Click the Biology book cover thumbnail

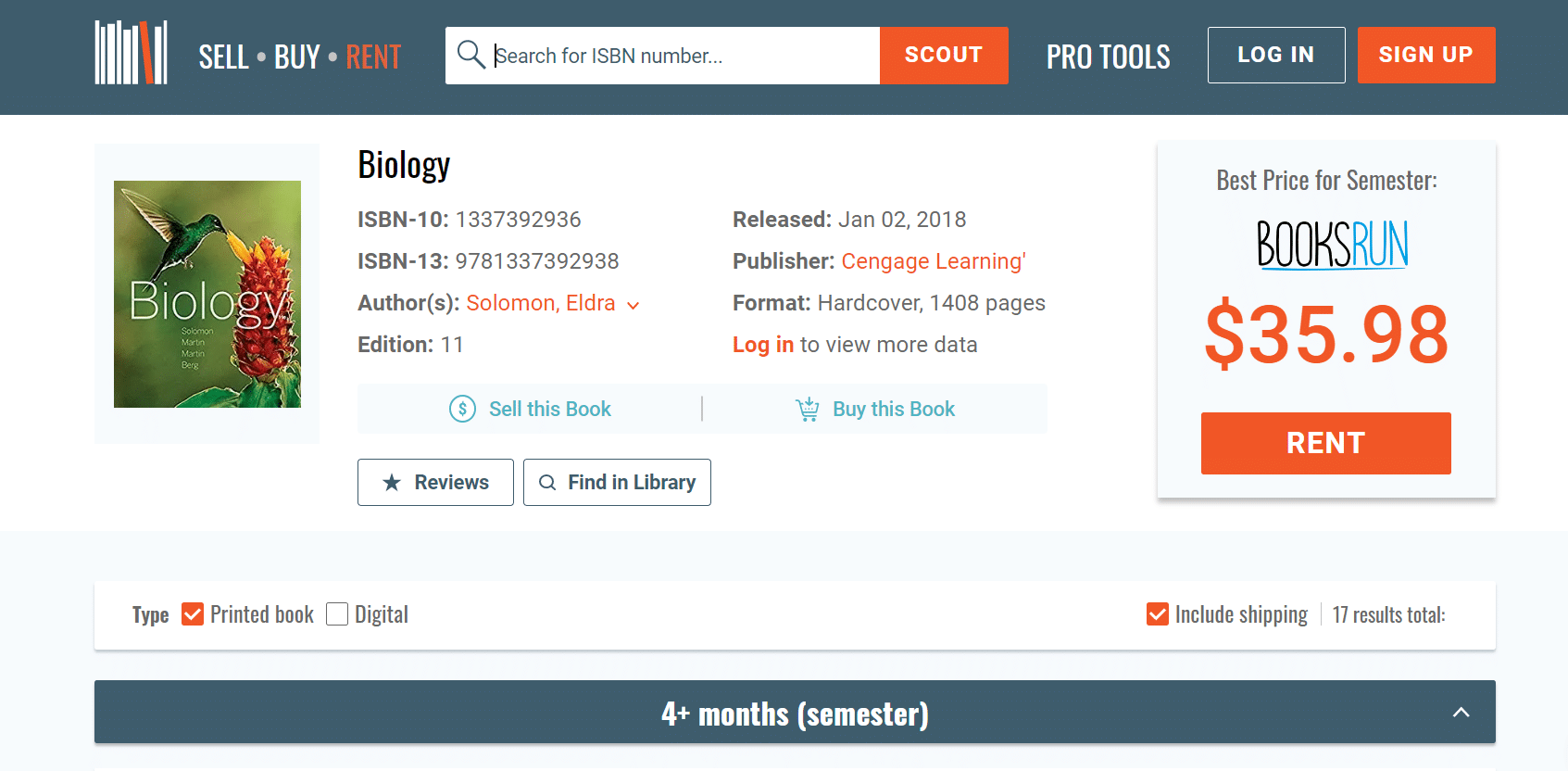coord(207,294)
